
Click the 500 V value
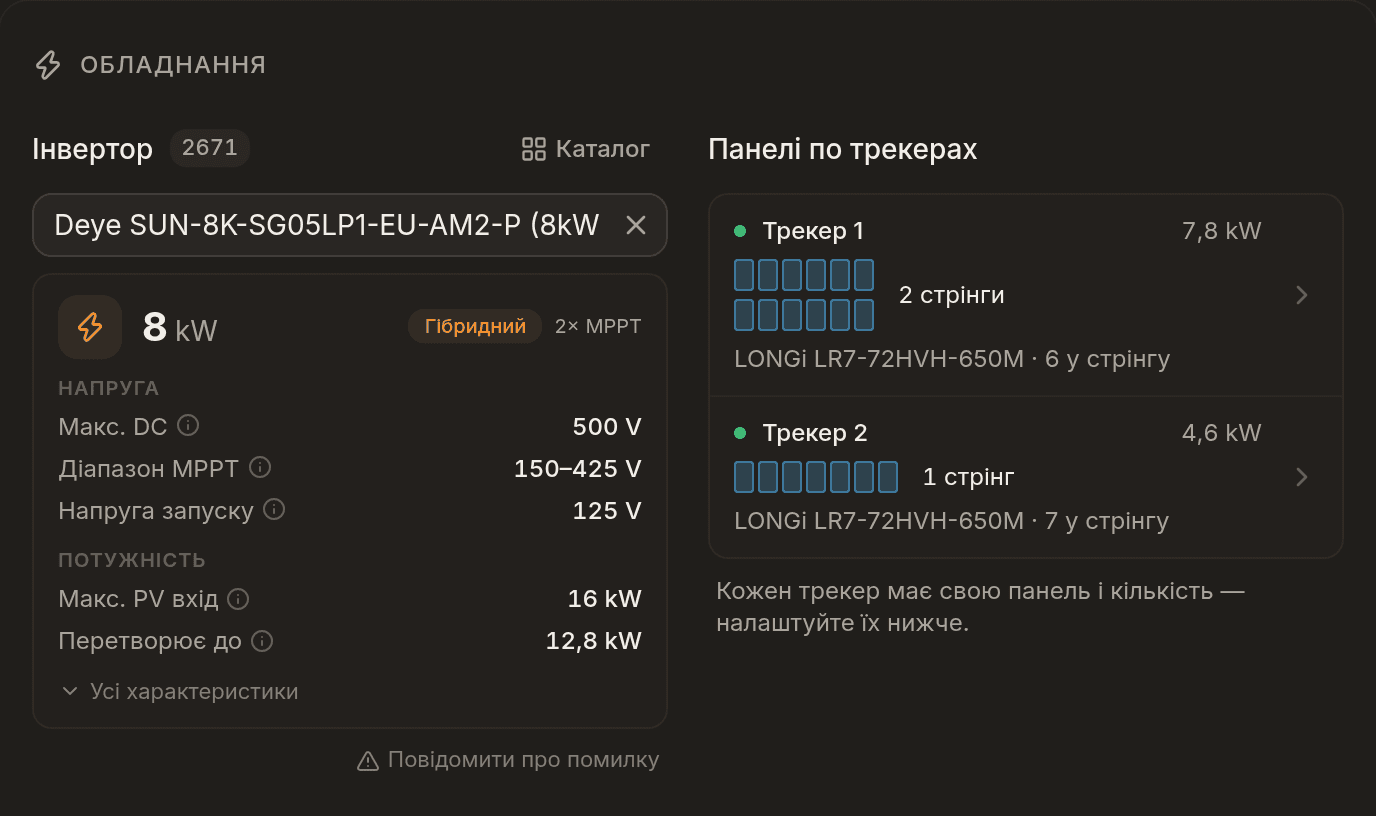(x=607, y=427)
